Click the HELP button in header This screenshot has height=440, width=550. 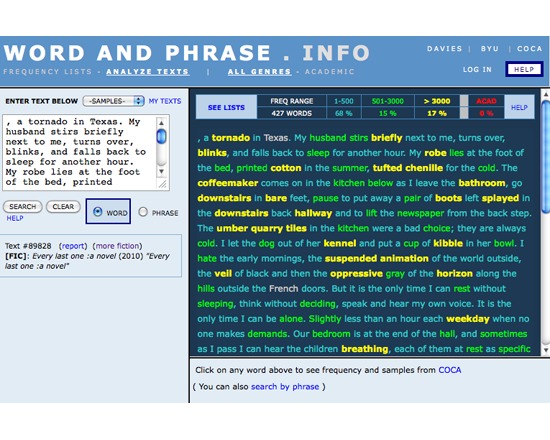524,69
